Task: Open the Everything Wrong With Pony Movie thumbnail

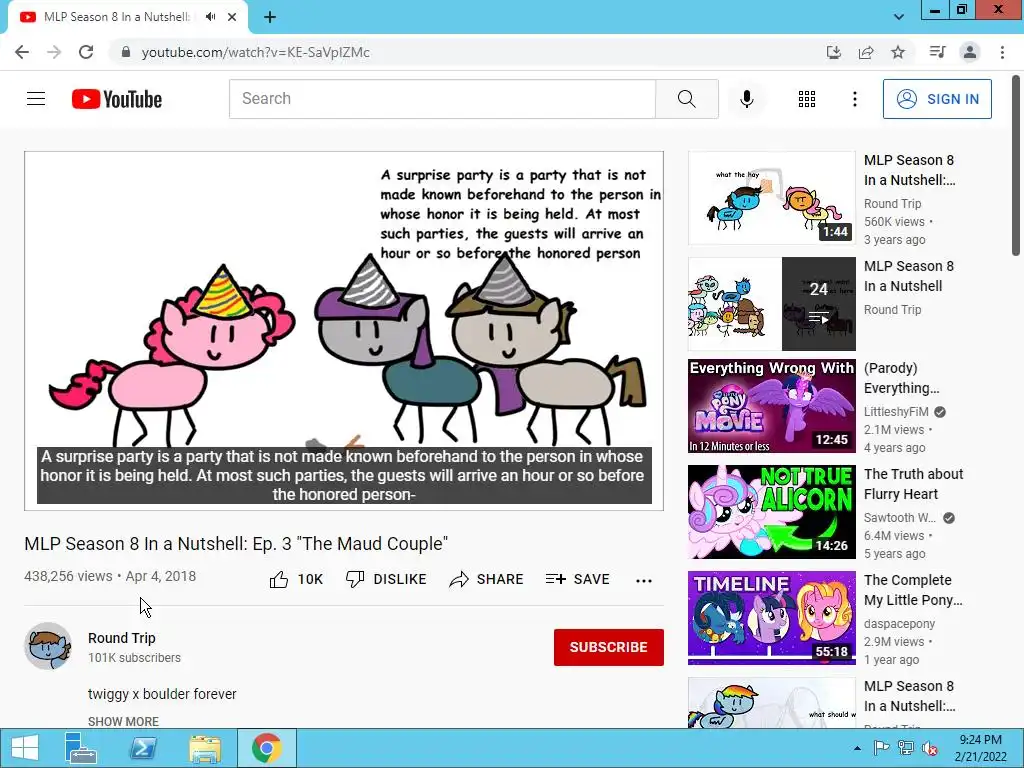Action: coord(771,406)
